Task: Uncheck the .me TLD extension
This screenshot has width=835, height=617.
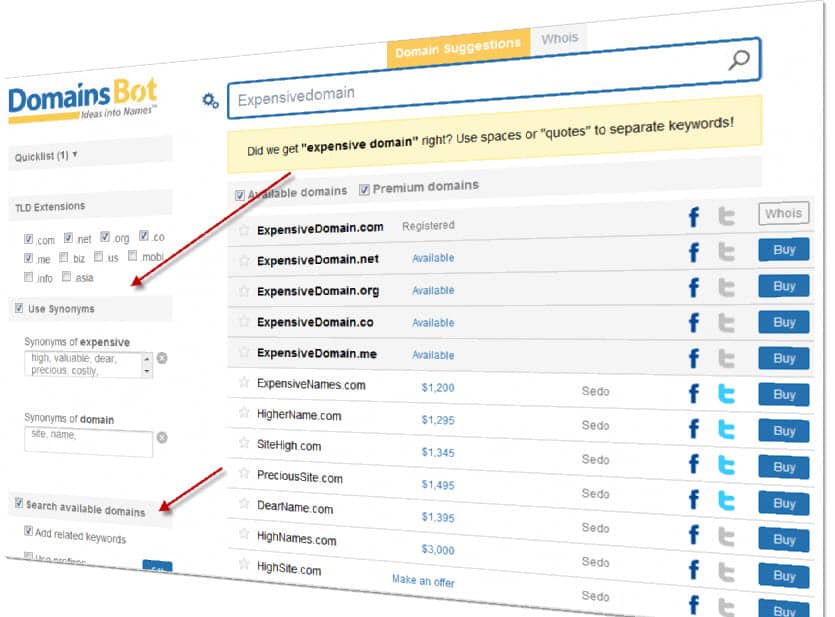Action: (28, 258)
